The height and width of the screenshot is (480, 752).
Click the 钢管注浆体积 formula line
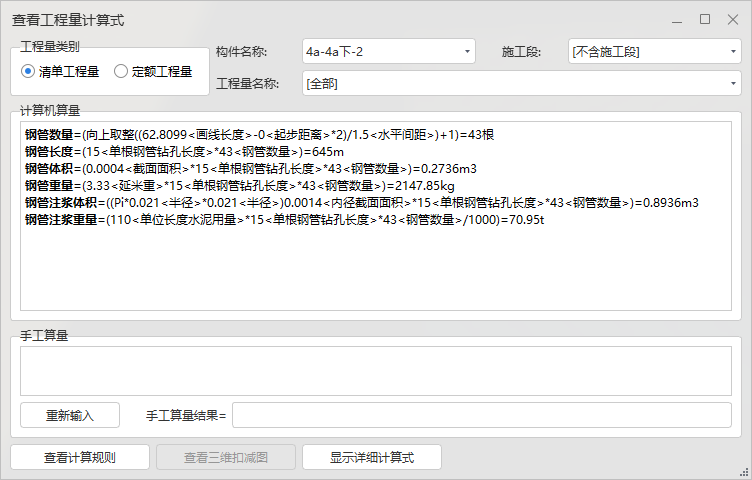pyautogui.click(x=362, y=203)
